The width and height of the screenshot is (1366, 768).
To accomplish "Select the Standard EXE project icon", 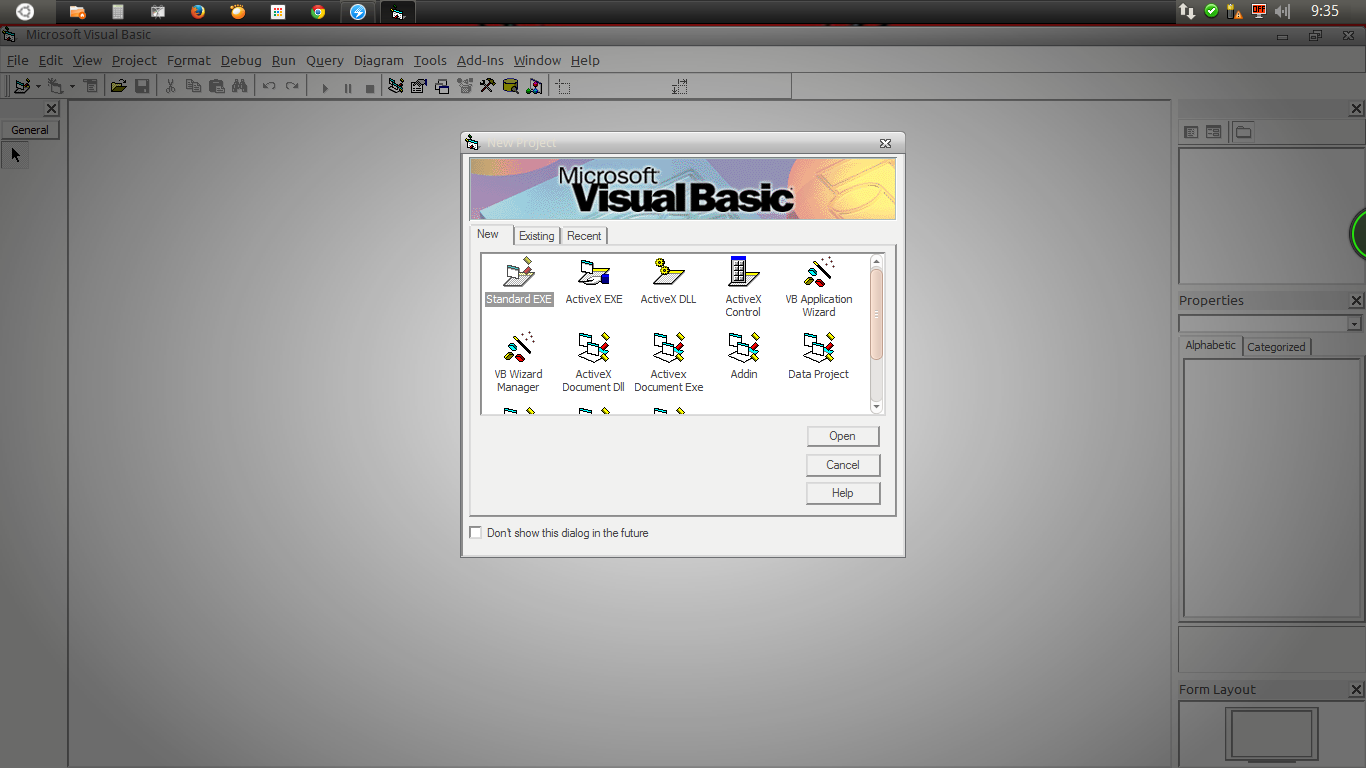I will coord(519,281).
